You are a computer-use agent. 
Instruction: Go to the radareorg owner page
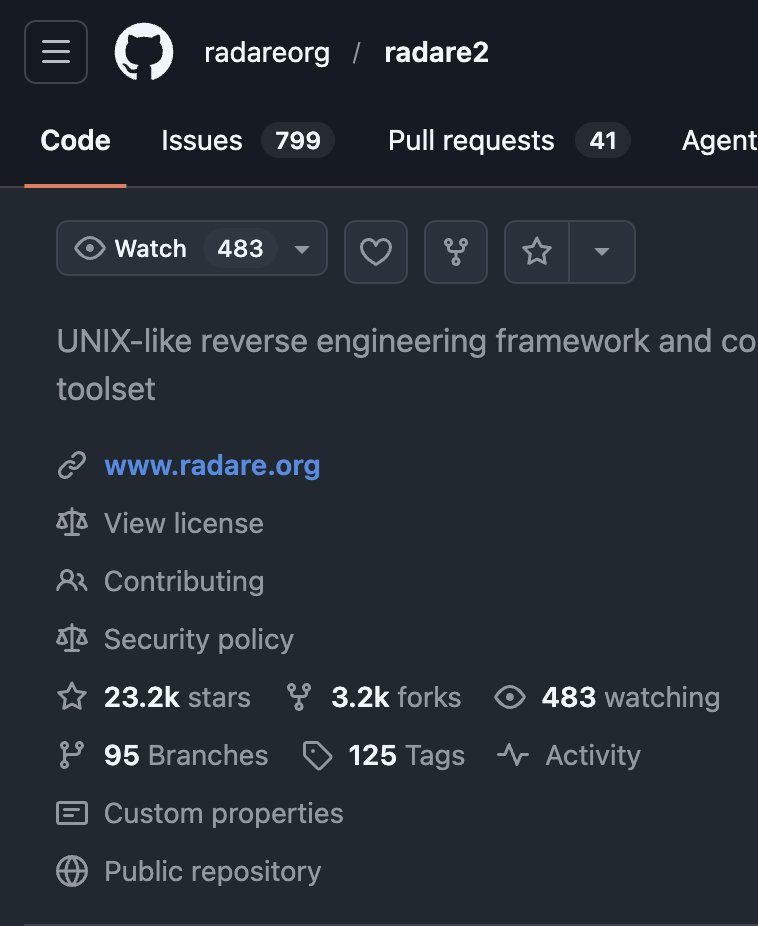point(267,53)
